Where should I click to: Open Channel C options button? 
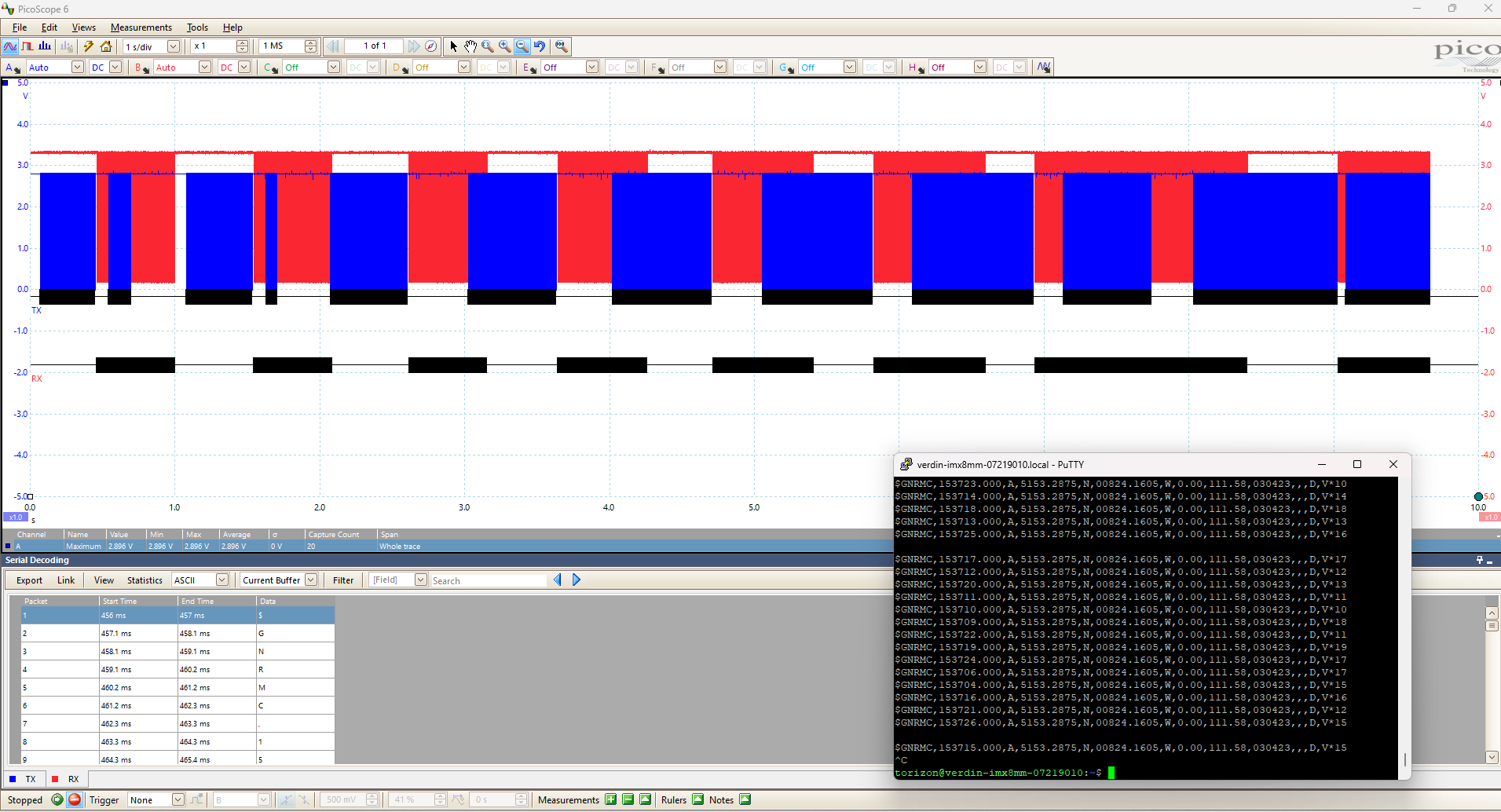(x=271, y=68)
